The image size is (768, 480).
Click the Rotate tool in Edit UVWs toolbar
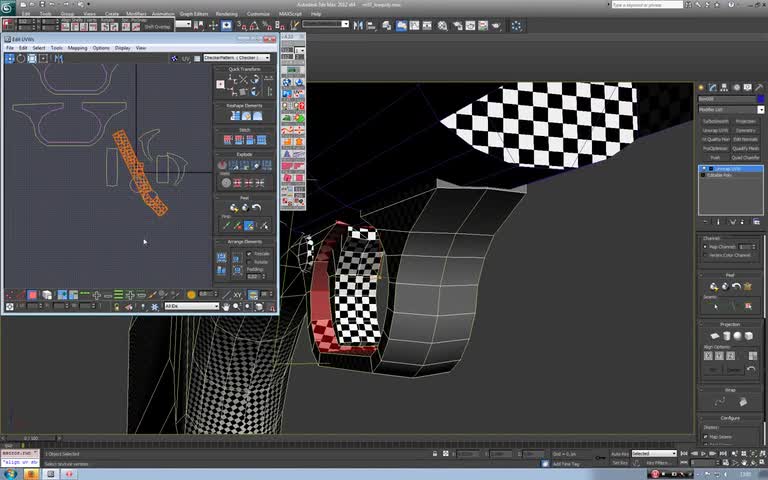pyautogui.click(x=21, y=59)
